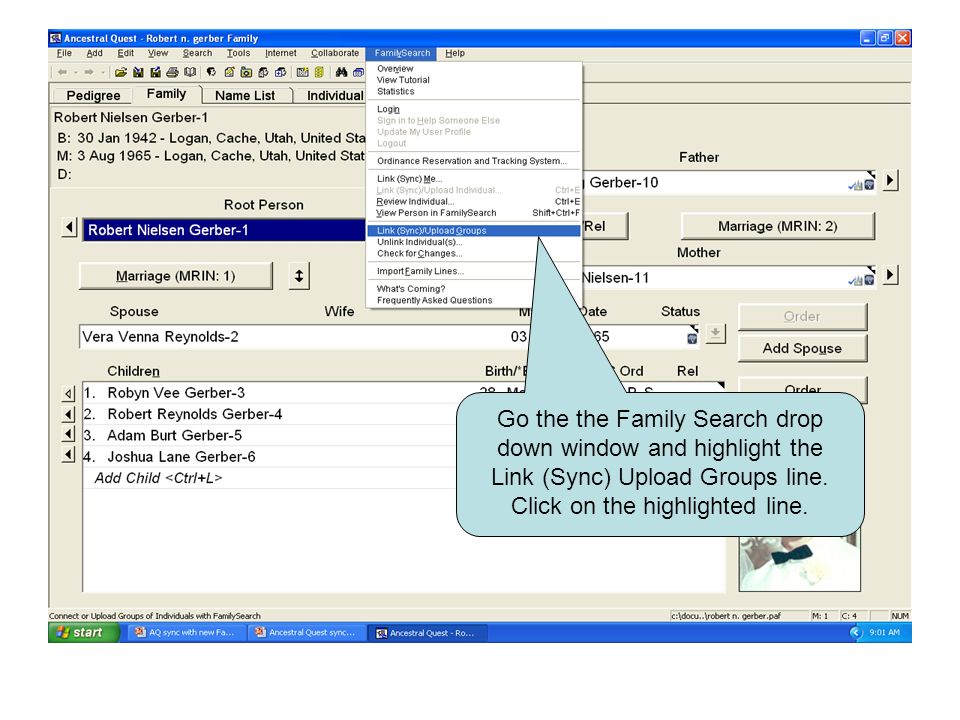Open the View menu
Viewport: 960px width, 720px height.
[x=157, y=53]
